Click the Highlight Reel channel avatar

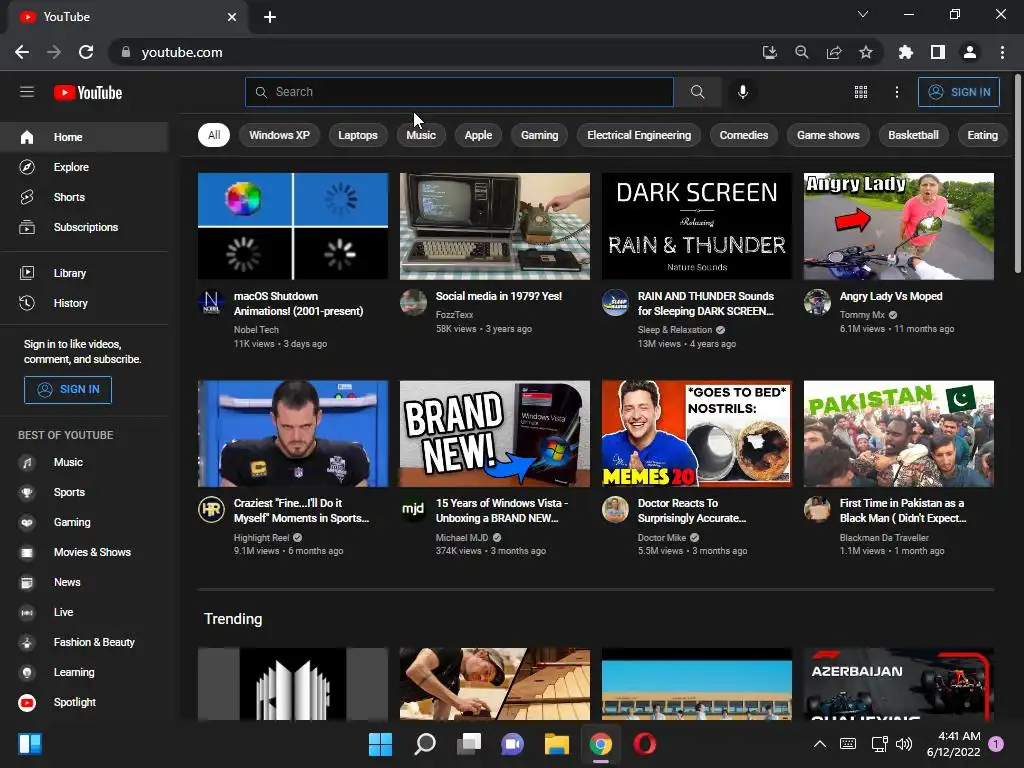211,509
